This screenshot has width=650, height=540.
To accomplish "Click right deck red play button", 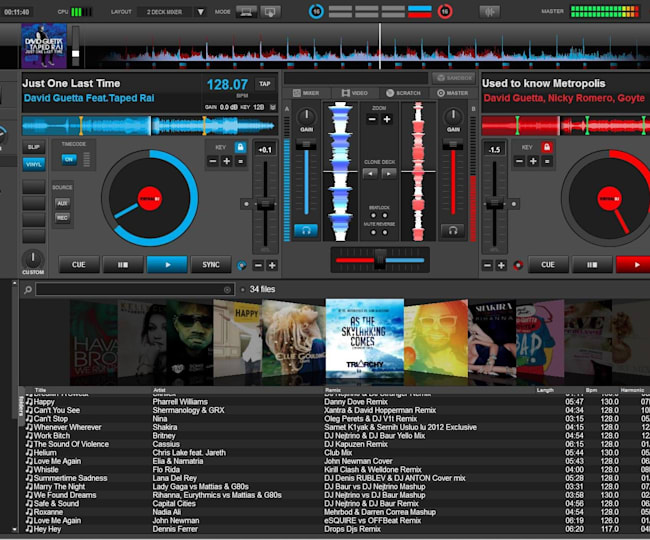I will (633, 264).
